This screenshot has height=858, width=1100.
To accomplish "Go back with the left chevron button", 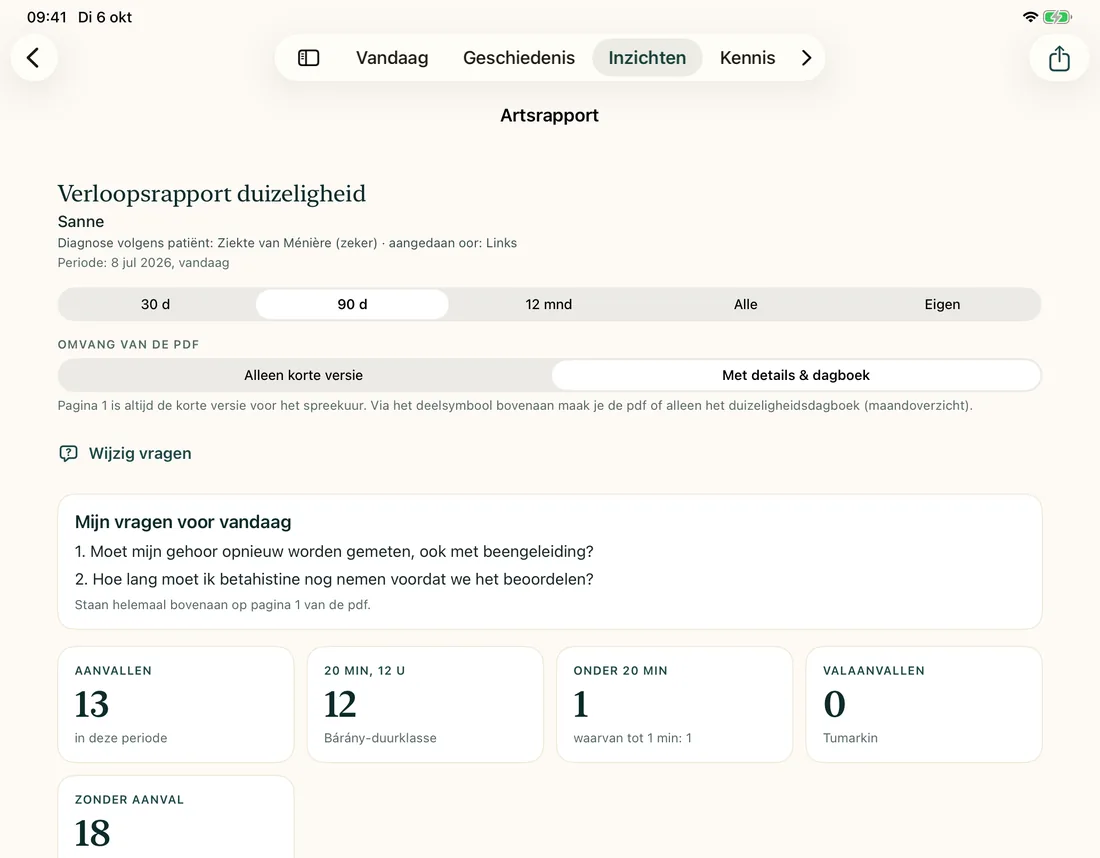I will coord(33,58).
